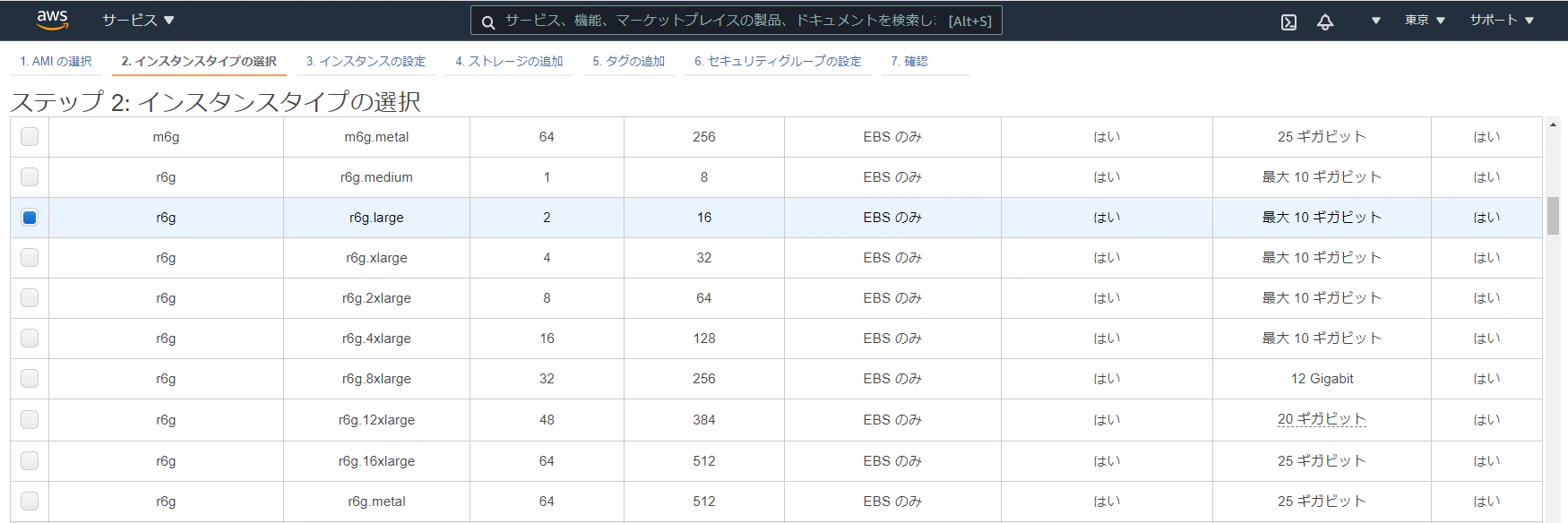This screenshot has width=1568, height=523.
Task: Click the r6g.2xlarge instance type cell
Action: 376,298
